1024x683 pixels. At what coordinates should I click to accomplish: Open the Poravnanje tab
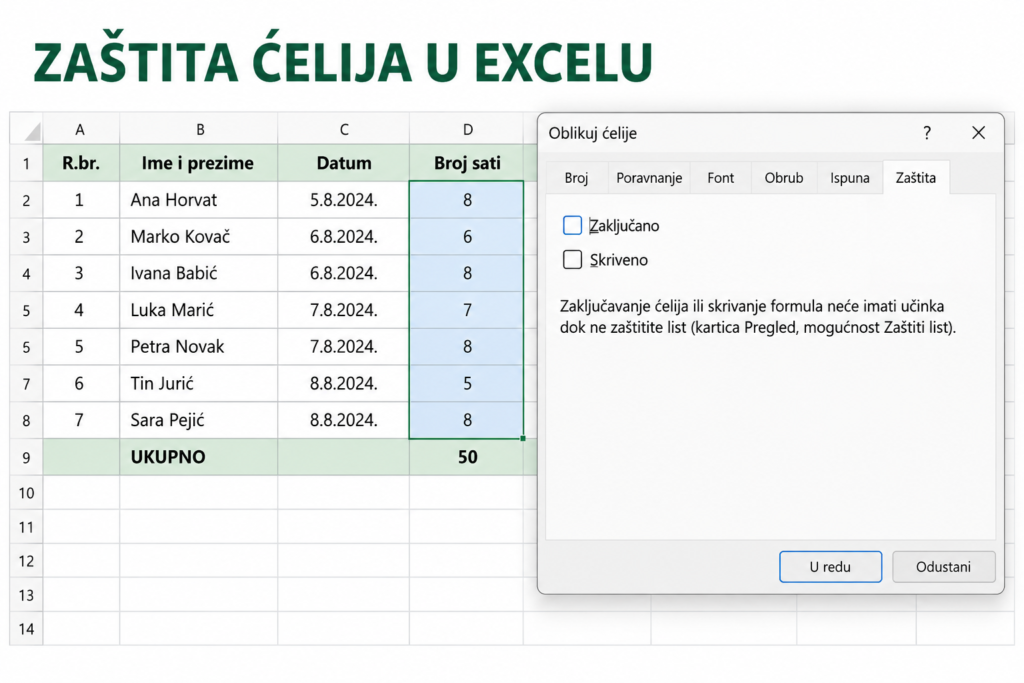point(649,178)
